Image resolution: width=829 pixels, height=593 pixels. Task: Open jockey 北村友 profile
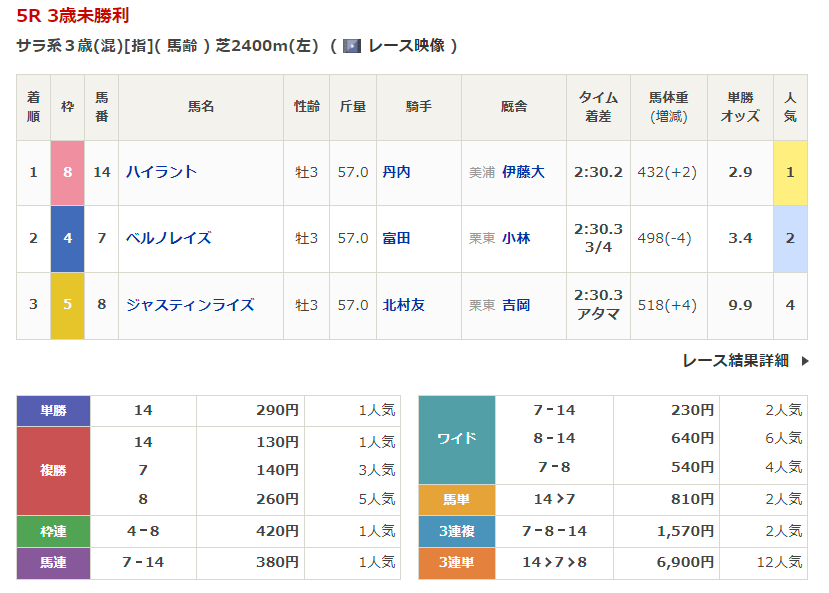403,305
